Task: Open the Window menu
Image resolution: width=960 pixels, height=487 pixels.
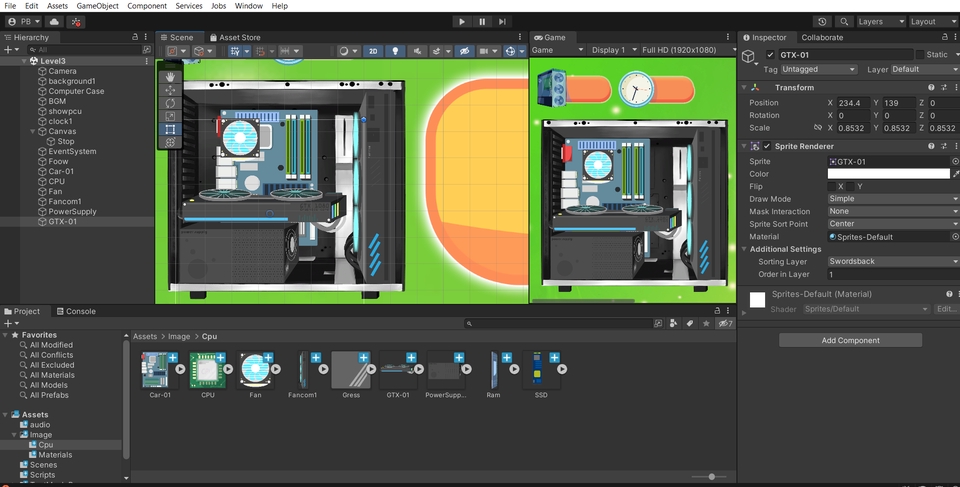Action: pyautogui.click(x=249, y=6)
